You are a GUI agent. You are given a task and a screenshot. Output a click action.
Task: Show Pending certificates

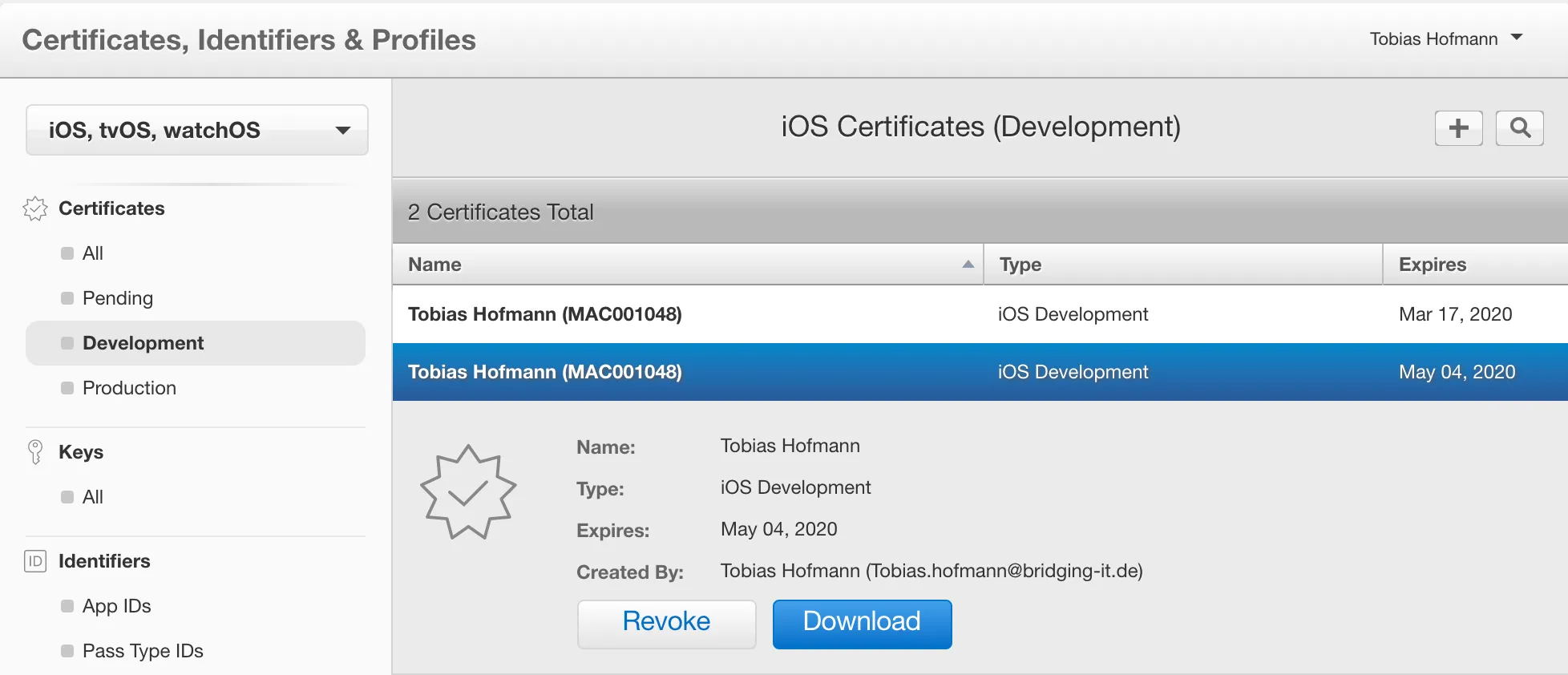117,298
